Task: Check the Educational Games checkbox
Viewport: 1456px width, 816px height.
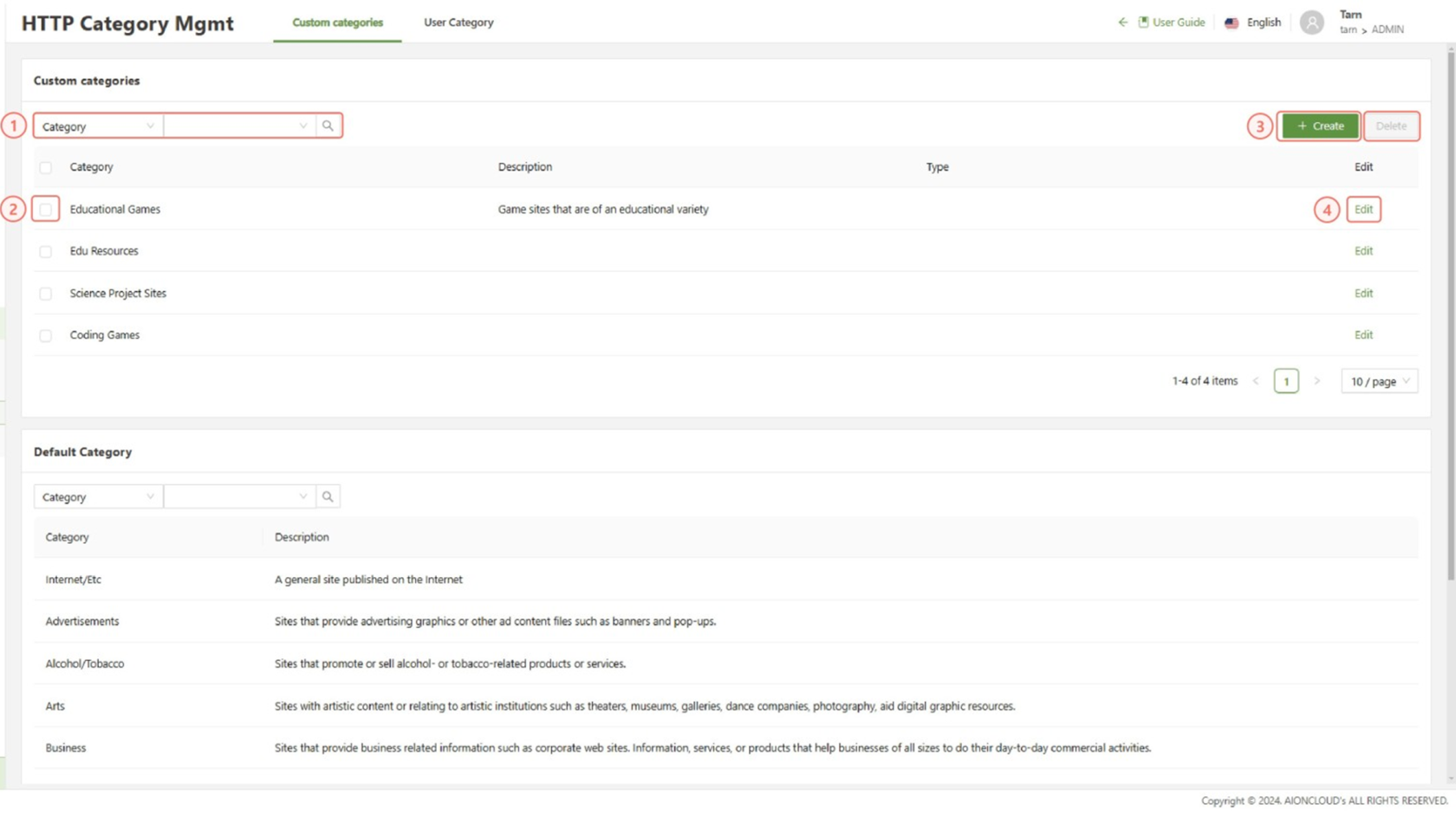Action: pos(46,210)
